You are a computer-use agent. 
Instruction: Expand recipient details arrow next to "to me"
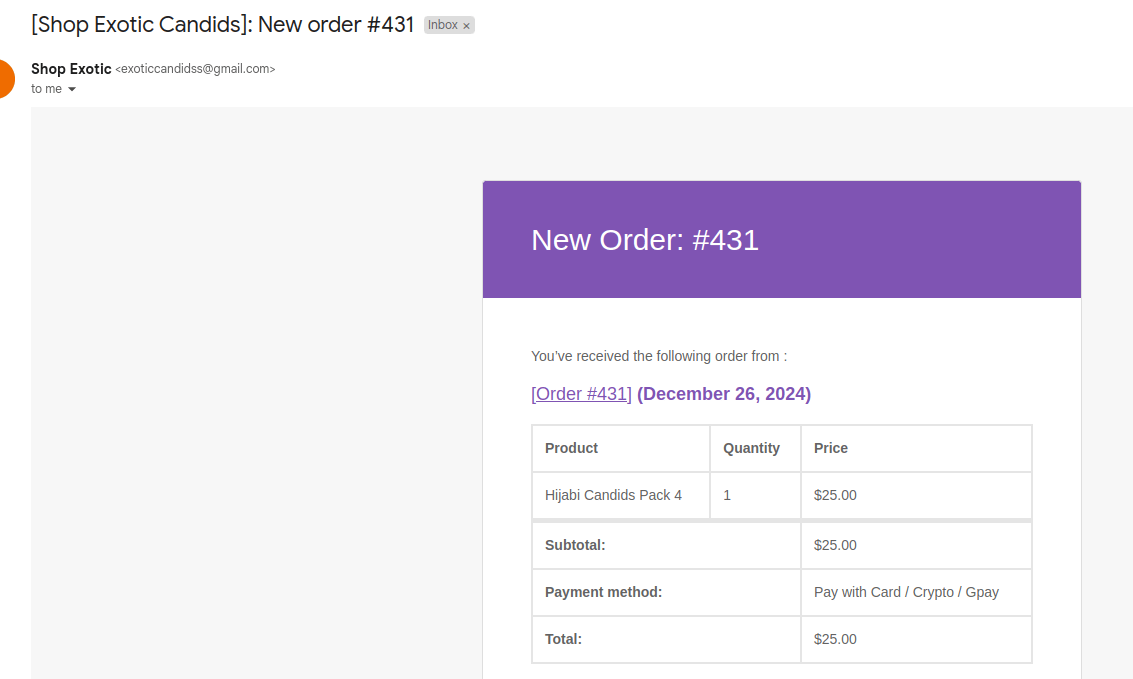coord(72,89)
